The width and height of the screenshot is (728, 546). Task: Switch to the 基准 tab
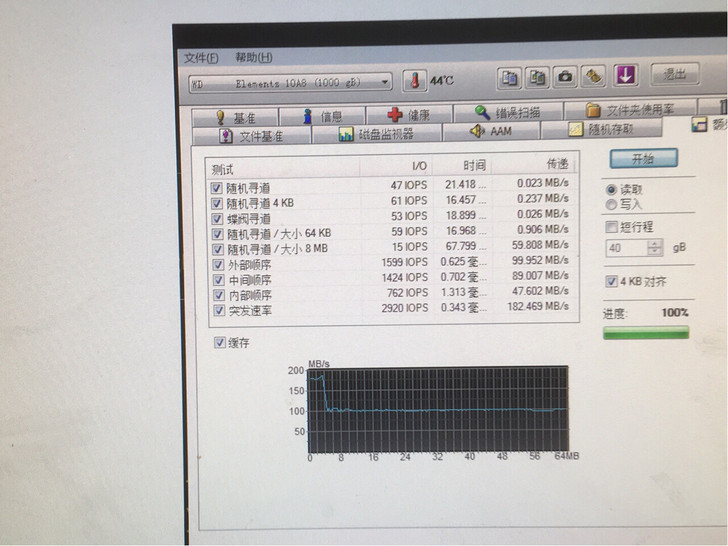click(x=235, y=117)
